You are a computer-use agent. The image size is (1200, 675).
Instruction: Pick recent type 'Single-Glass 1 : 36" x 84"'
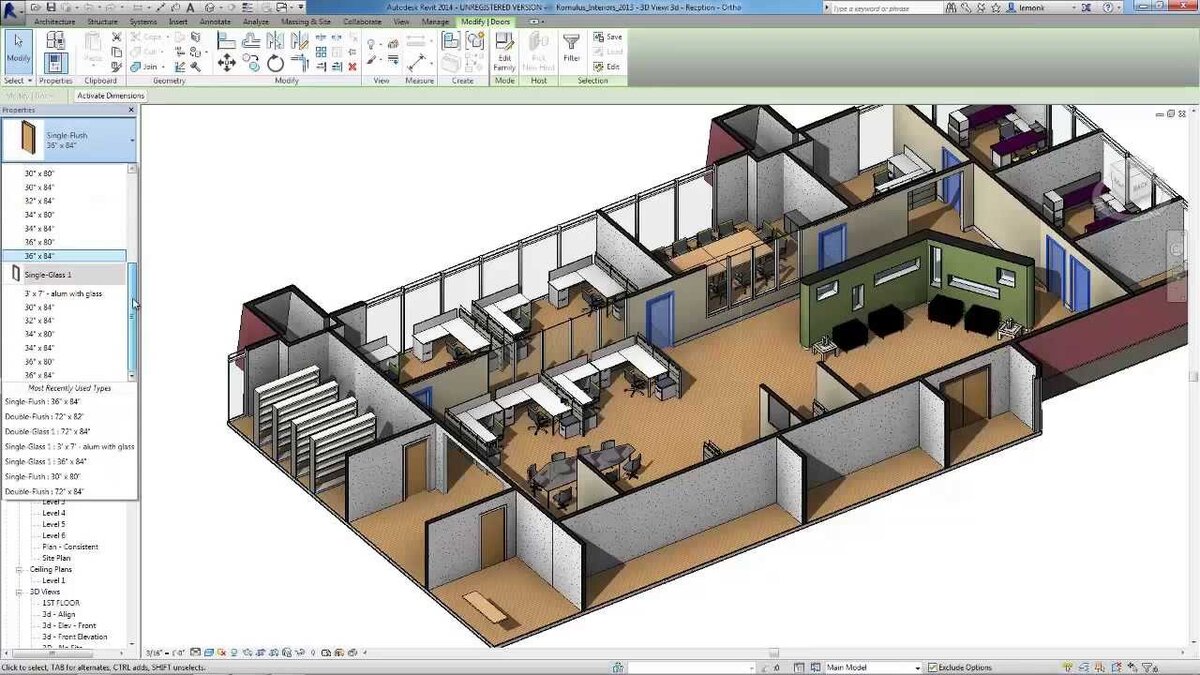(x=46, y=461)
